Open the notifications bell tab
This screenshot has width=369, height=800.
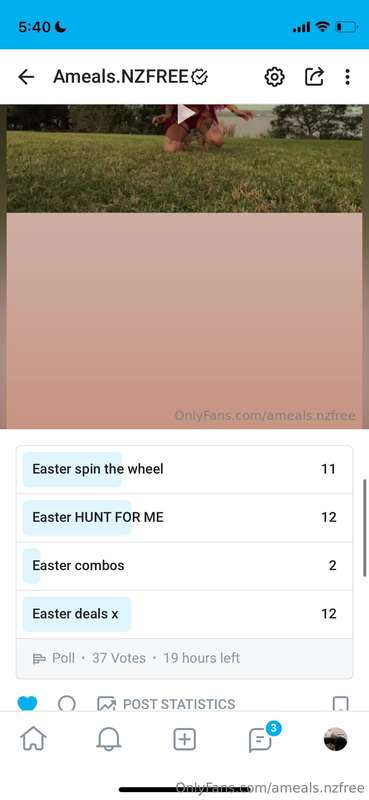click(109, 739)
